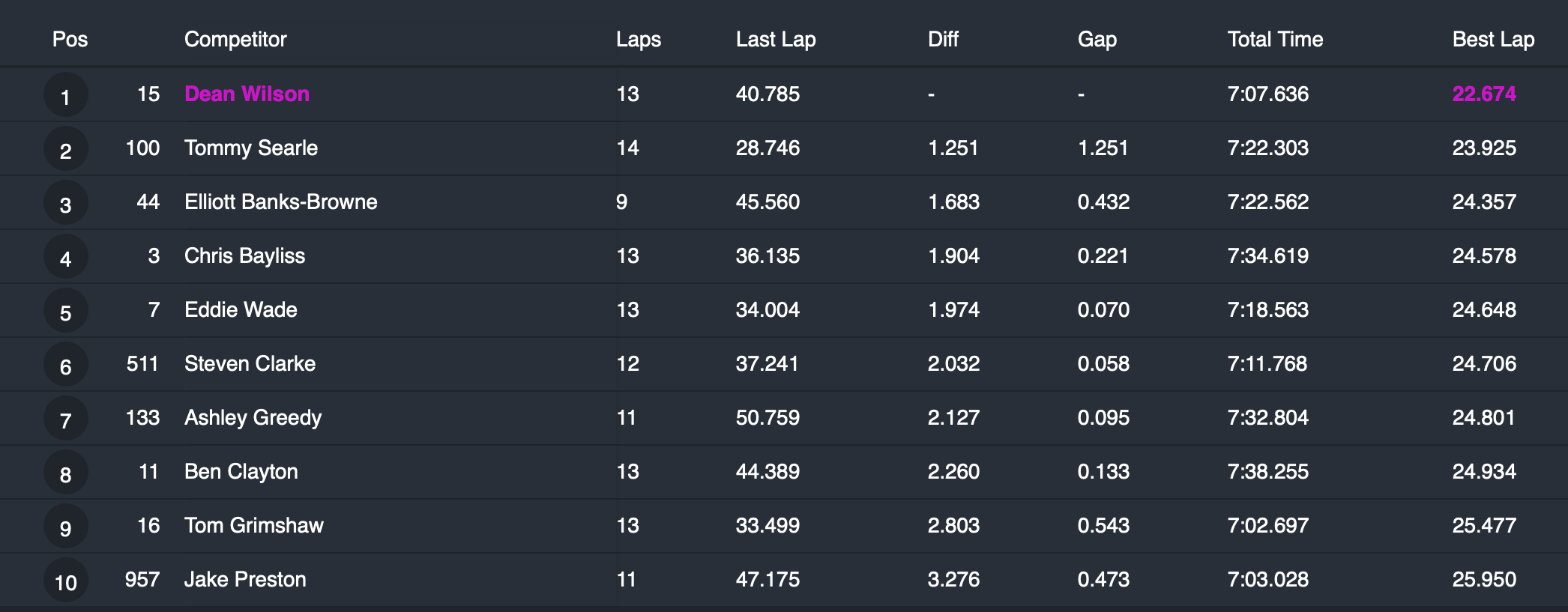This screenshot has width=1568, height=612.
Task: Sort by the Pos column header
Action: tap(70, 39)
